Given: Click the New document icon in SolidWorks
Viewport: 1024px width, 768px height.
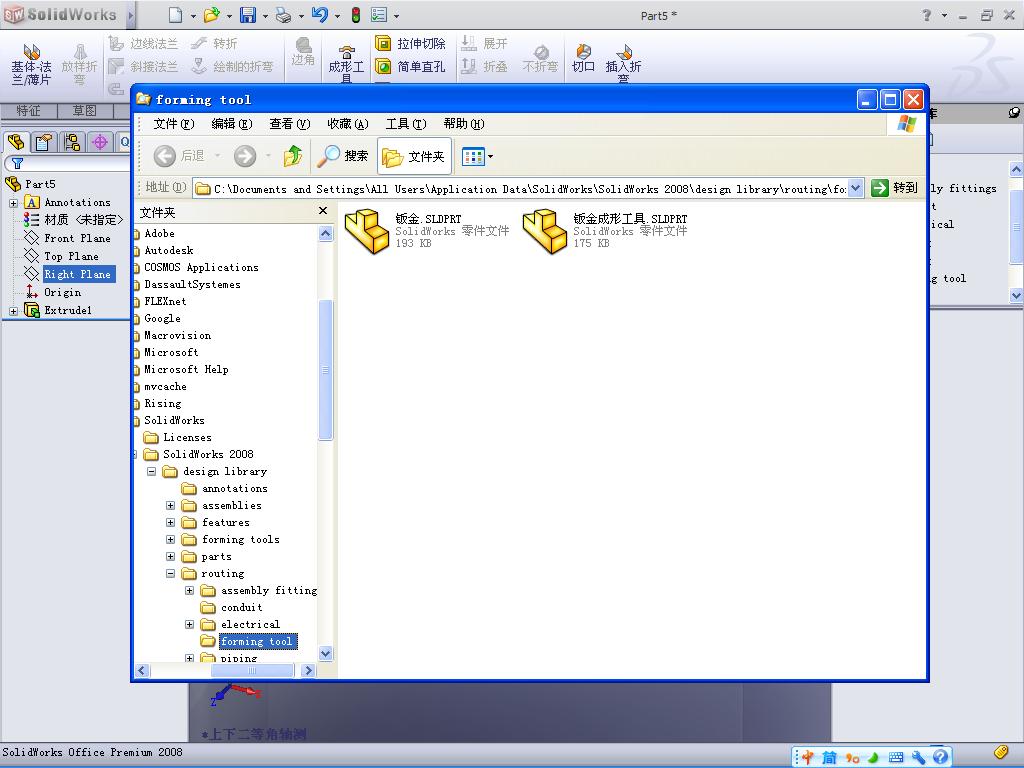Looking at the screenshot, I should point(176,14).
